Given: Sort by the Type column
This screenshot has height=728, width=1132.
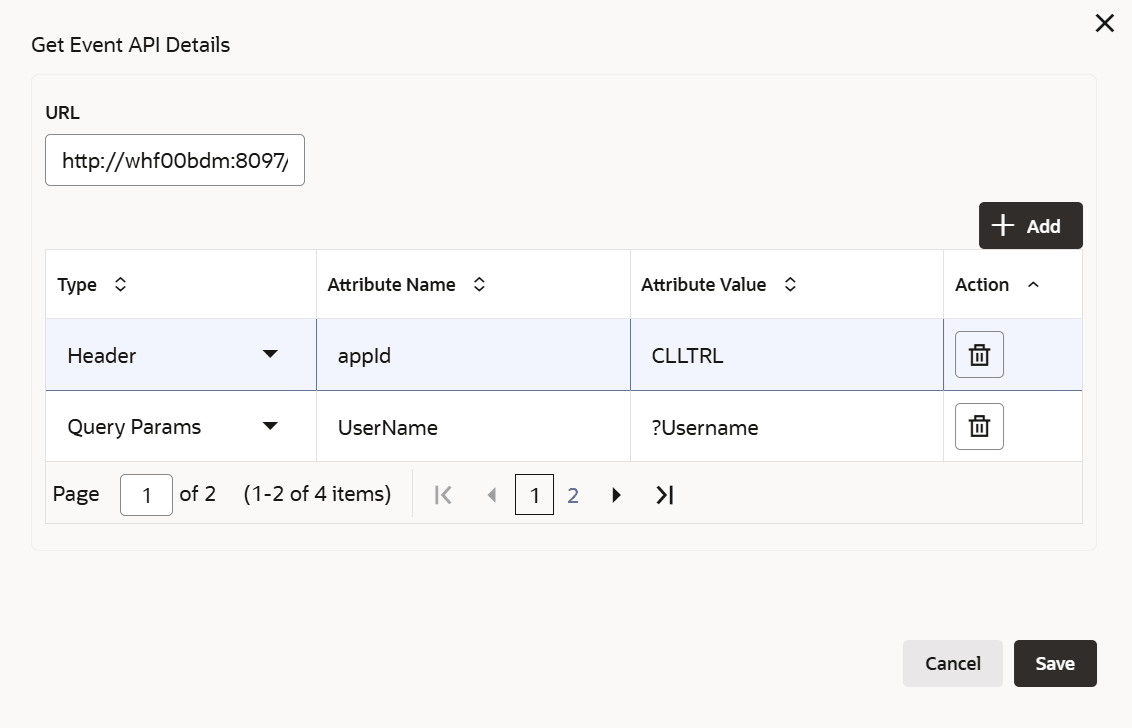Looking at the screenshot, I should (x=121, y=285).
